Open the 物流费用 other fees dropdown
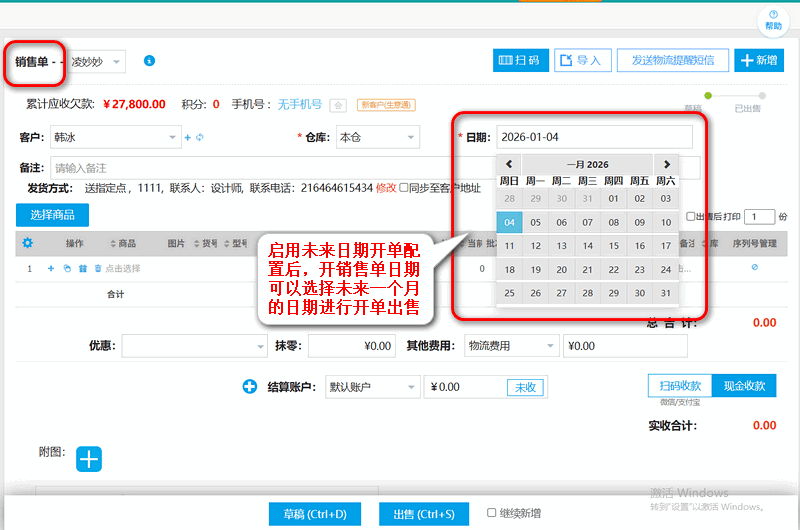 pos(510,346)
